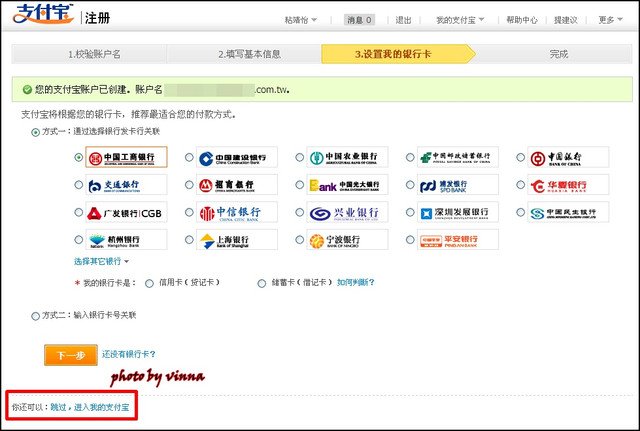Click the 中国工商银行 ICBC bank logo

click(126, 157)
